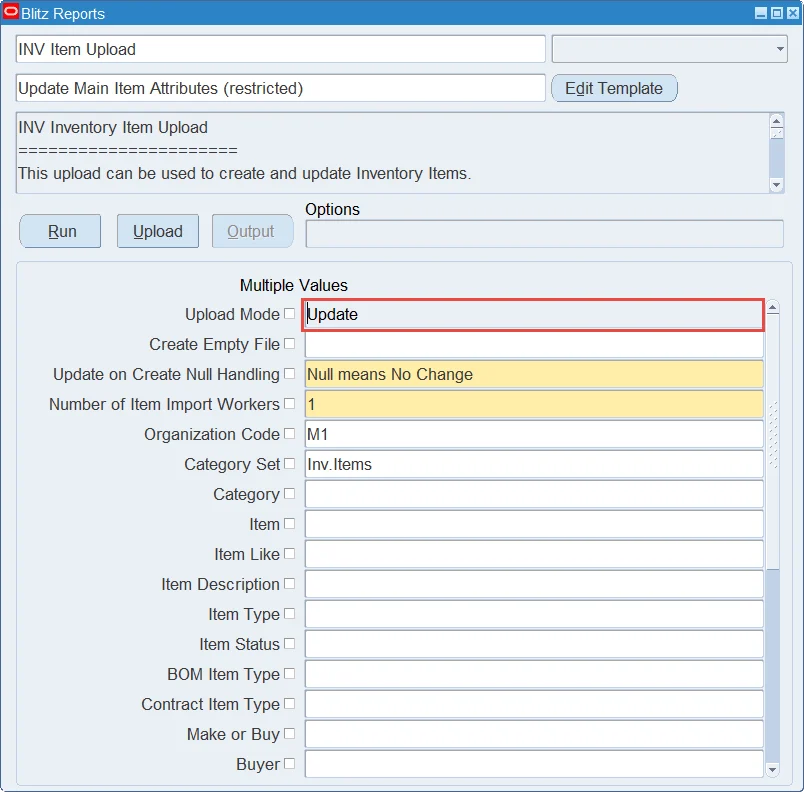Tick Buyer multiple values checkbox
This screenshot has height=792, width=804.
pos(290,763)
